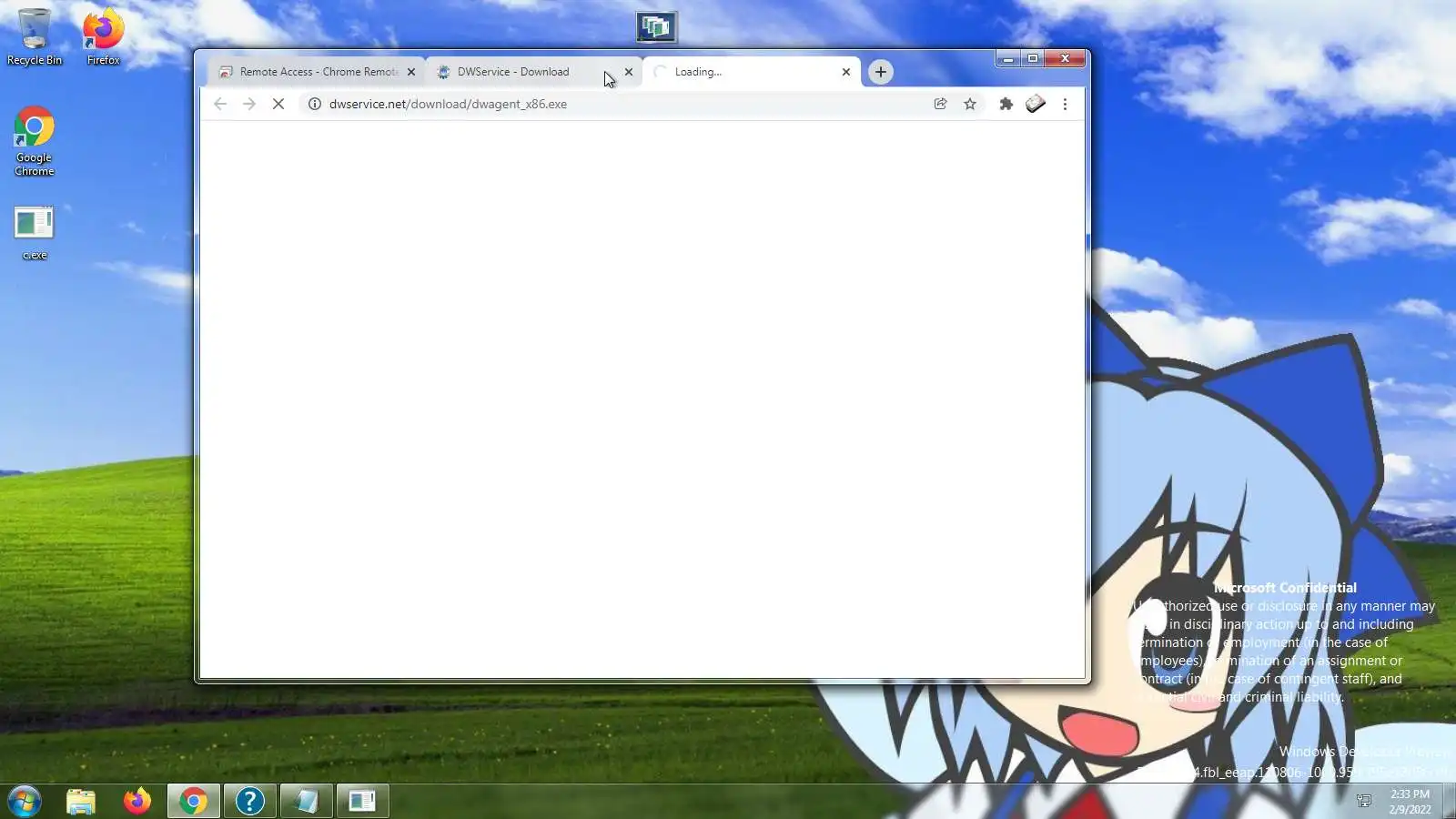Go back to the previous page
This screenshot has width=1456, height=819.
pos(220,104)
